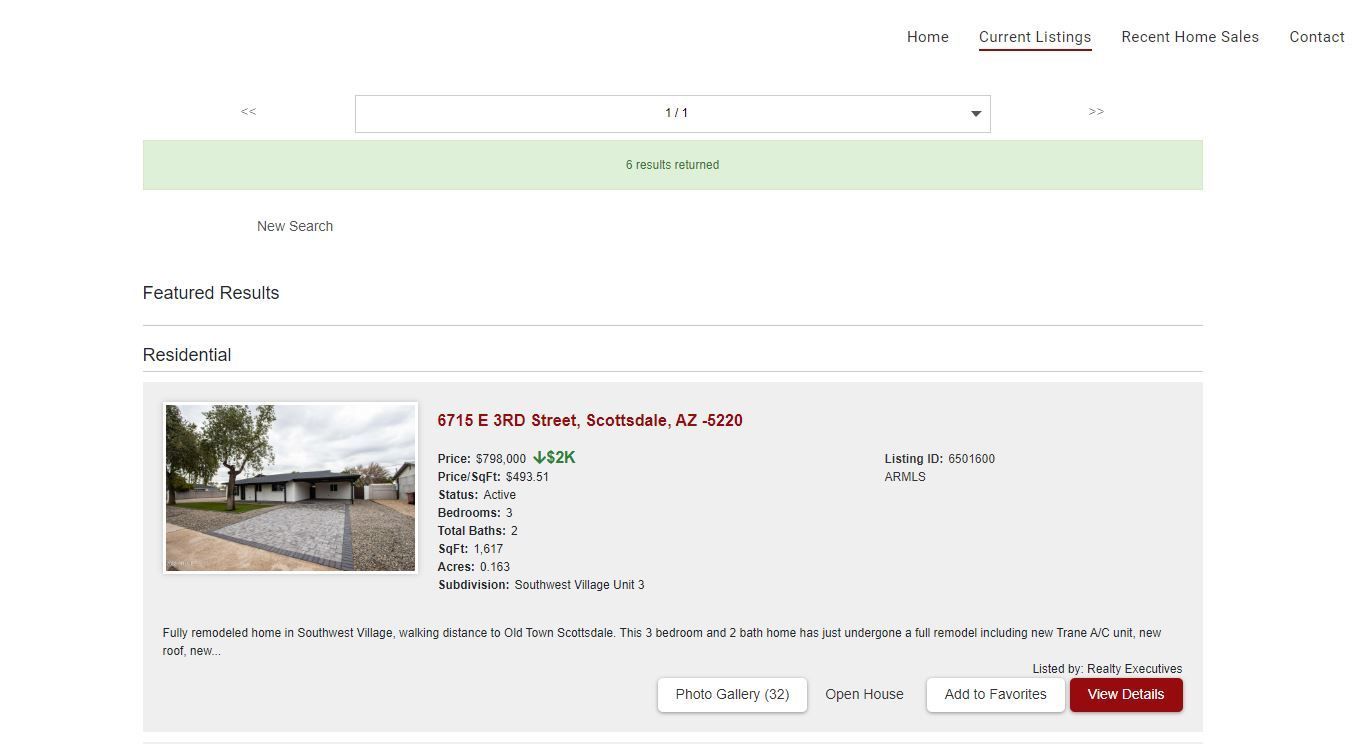Open the 6715 E 3RD Street address link
Image resolution: width=1360 pixels, height=744 pixels.
(590, 421)
